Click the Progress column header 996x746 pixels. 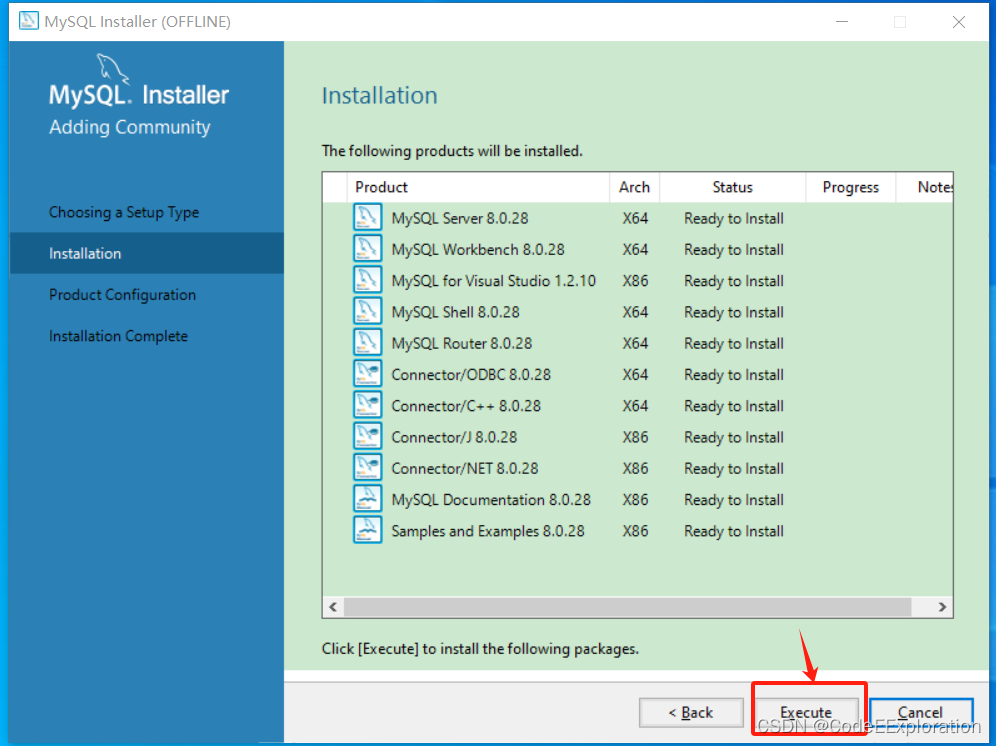(851, 187)
